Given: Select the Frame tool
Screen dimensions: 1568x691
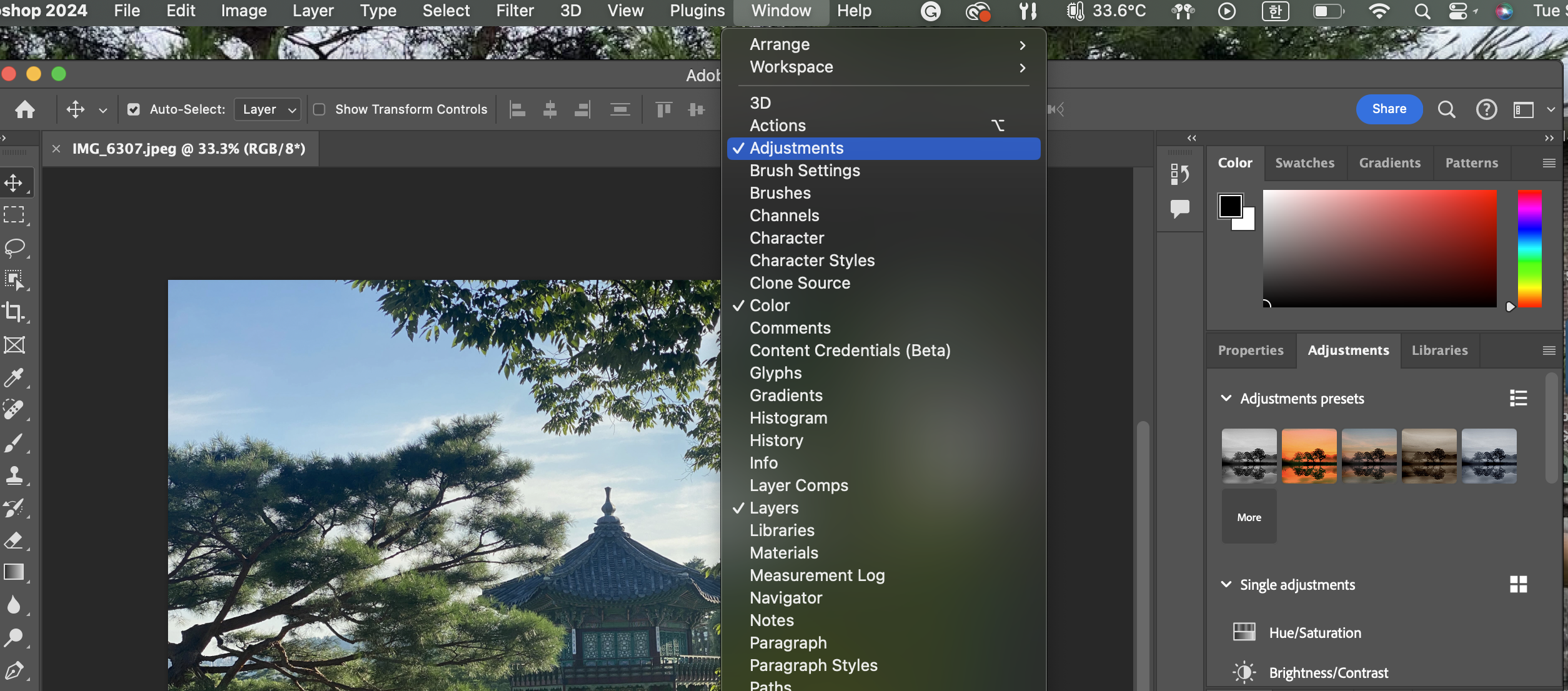Looking at the screenshot, I should click(14, 345).
